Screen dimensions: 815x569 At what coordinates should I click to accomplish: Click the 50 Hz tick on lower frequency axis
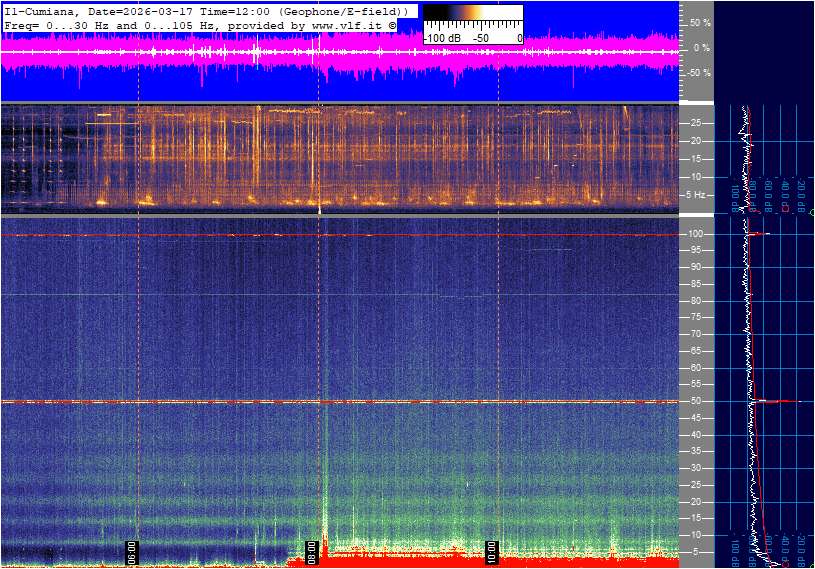pos(695,401)
